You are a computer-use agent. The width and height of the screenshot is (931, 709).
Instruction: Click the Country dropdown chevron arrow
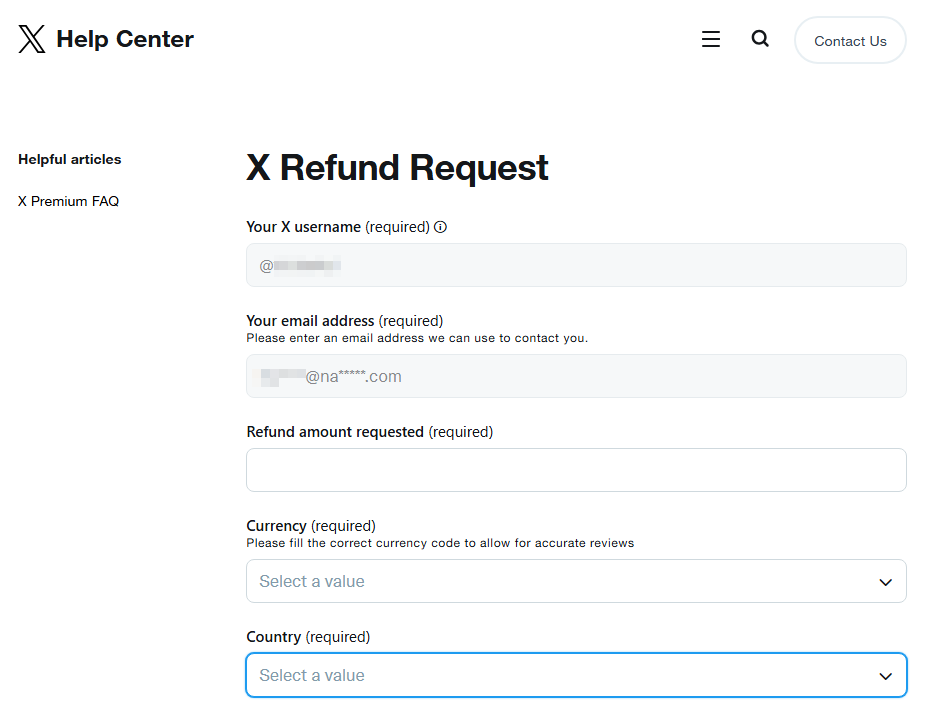click(x=885, y=676)
